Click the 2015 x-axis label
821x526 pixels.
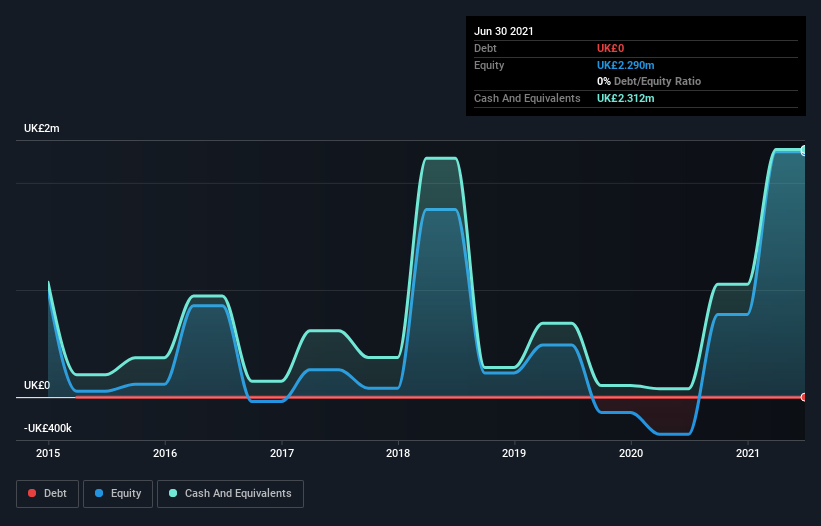point(48,453)
